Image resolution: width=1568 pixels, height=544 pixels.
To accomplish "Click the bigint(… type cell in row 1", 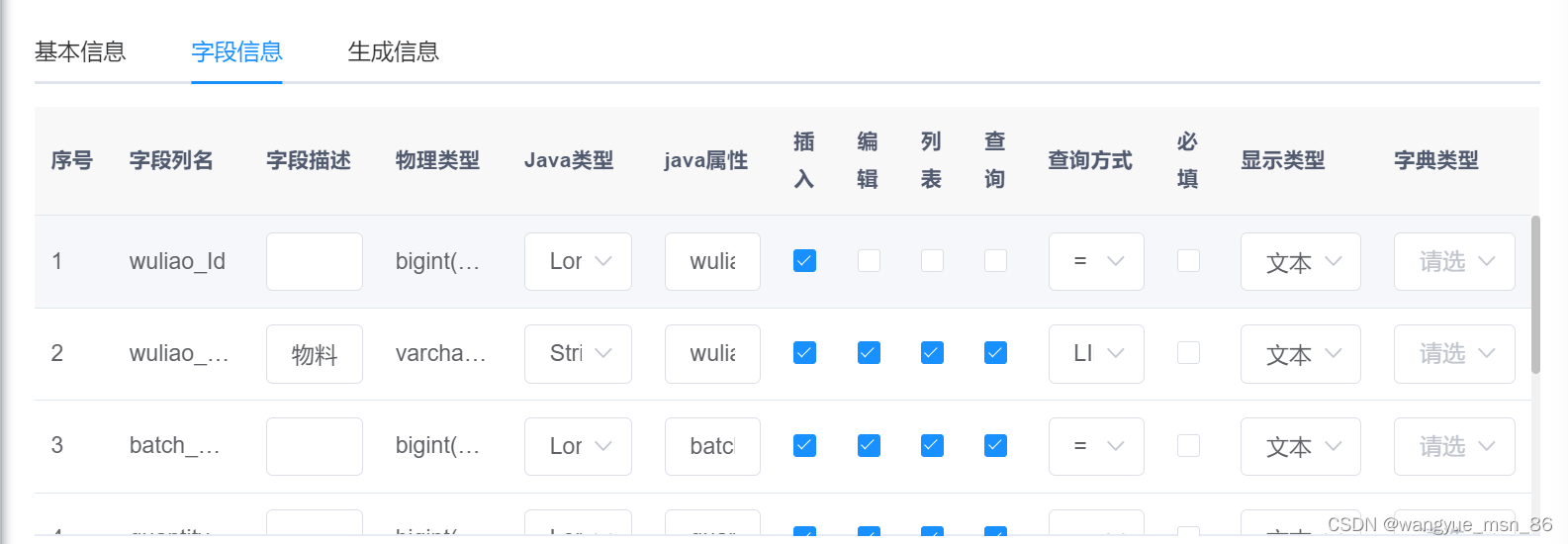I will [x=437, y=261].
